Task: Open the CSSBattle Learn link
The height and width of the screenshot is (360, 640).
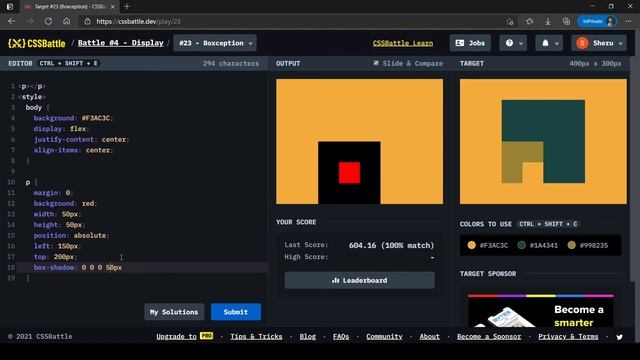Action: pos(403,43)
